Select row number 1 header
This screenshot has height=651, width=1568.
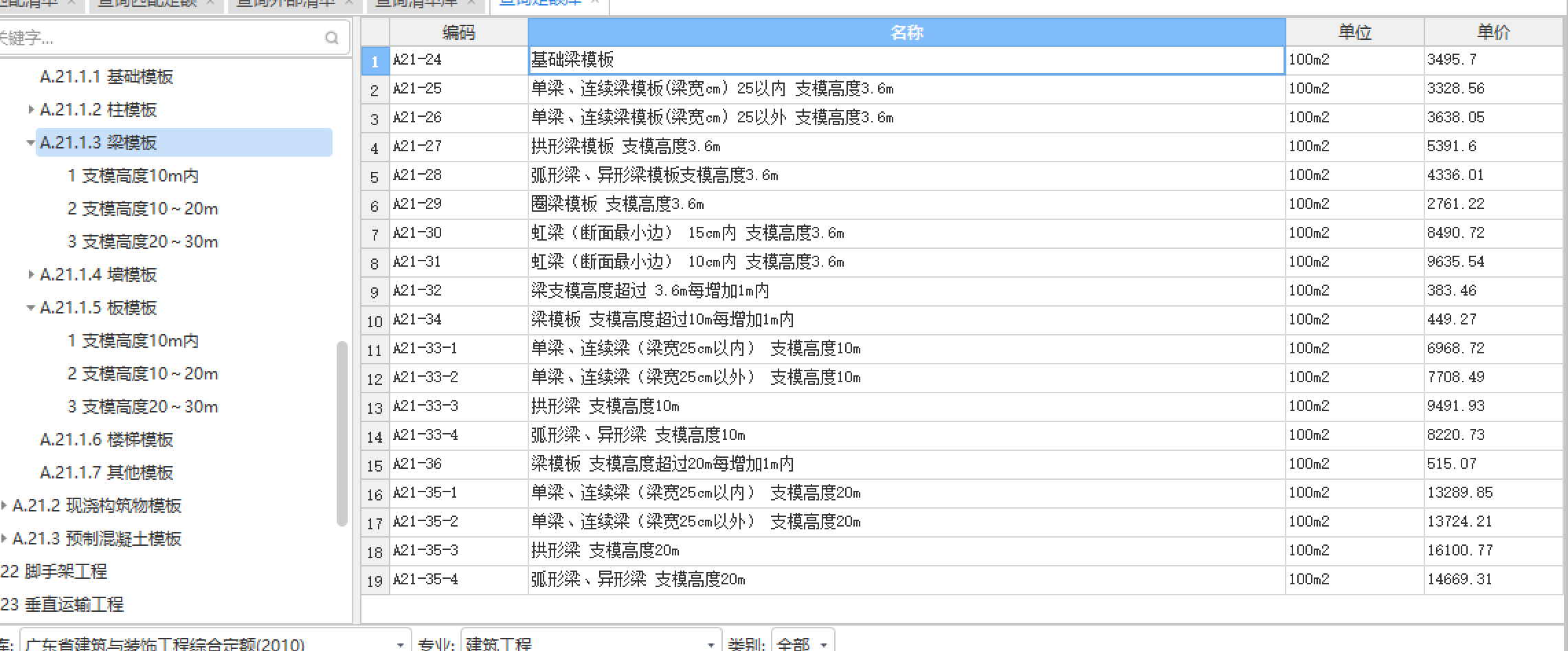375,61
